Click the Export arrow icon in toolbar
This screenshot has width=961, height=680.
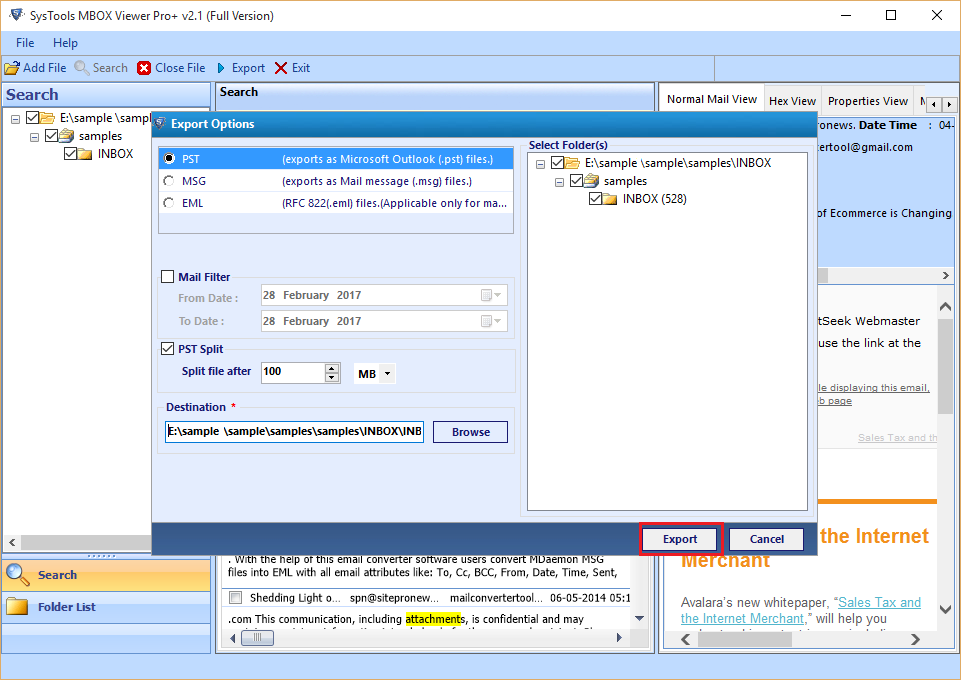tap(221, 68)
